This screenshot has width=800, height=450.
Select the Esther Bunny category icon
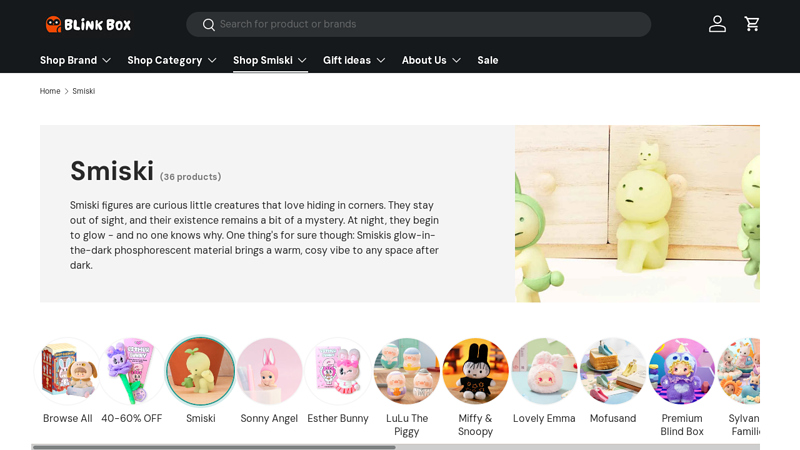coord(338,371)
